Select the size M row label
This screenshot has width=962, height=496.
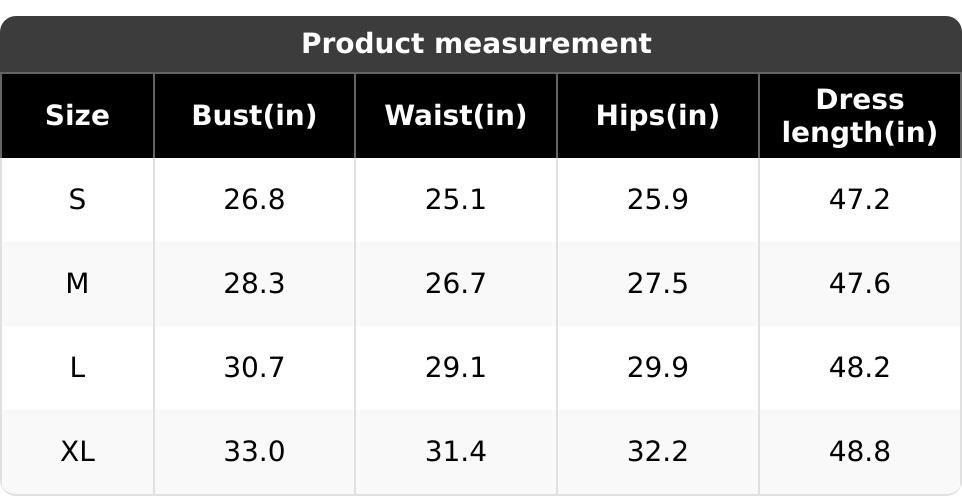tap(77, 284)
